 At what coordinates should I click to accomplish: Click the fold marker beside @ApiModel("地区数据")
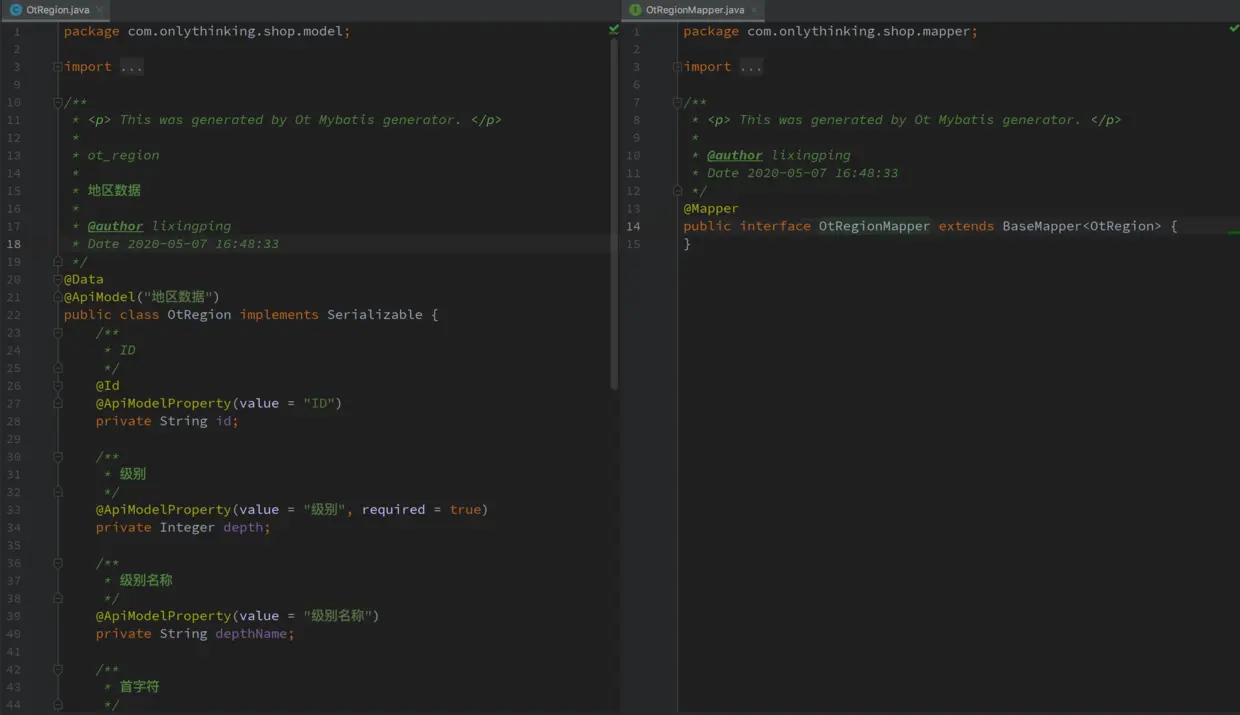tap(58, 297)
